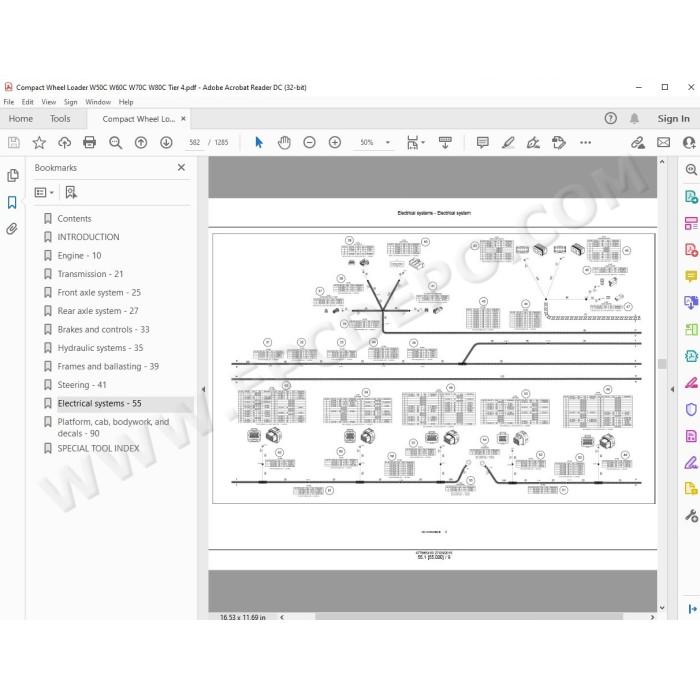The width and height of the screenshot is (700, 700).
Task: Click the stamp tool icon
Action: (558, 142)
